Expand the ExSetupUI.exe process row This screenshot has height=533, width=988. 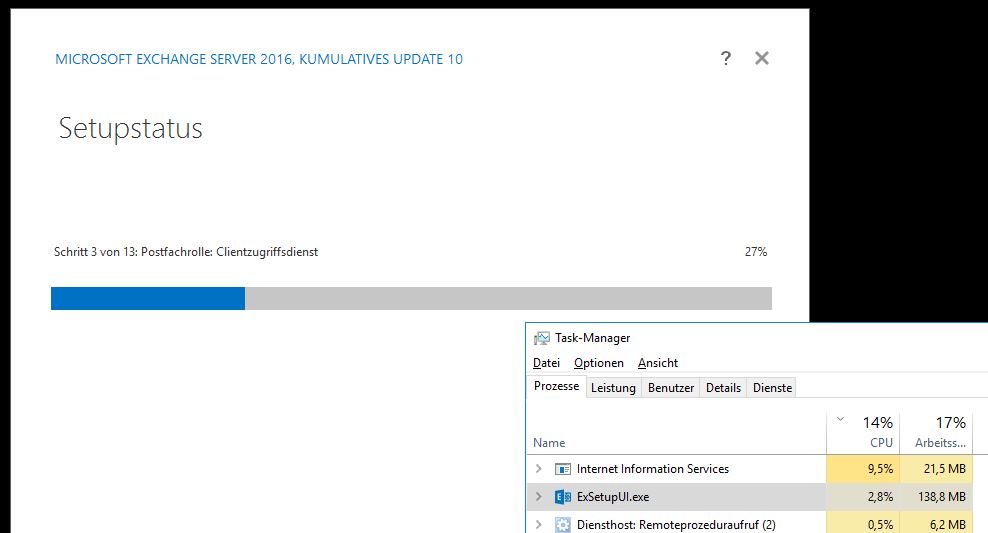click(539, 496)
